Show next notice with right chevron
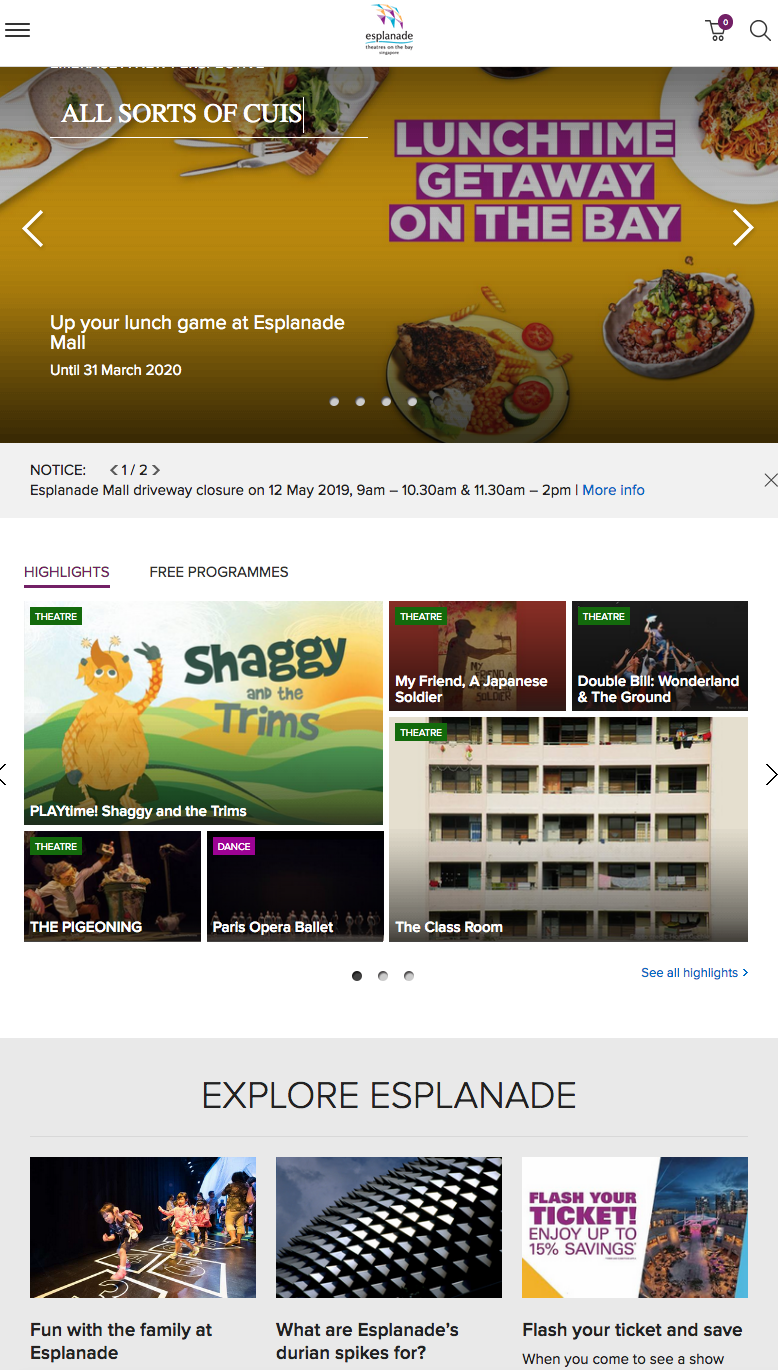 [x=156, y=470]
